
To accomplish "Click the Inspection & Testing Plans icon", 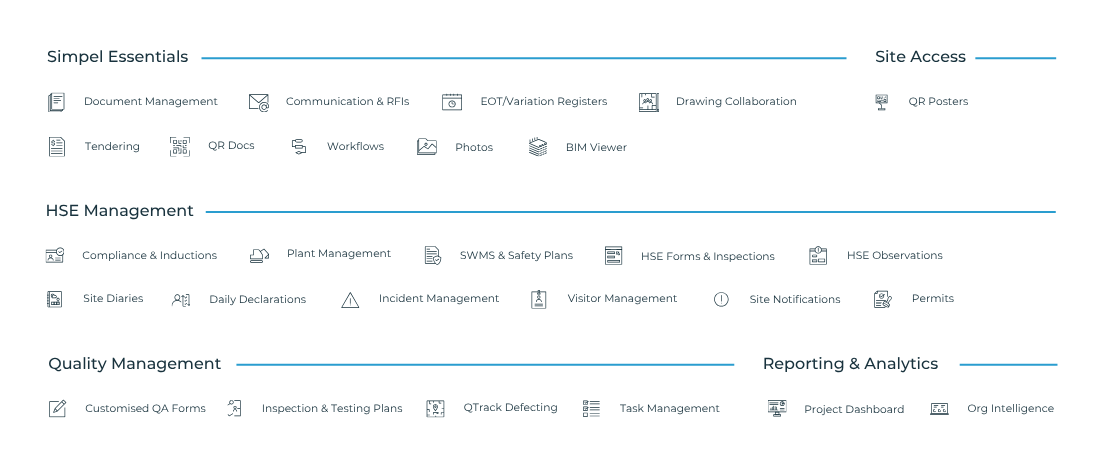I will point(235,408).
